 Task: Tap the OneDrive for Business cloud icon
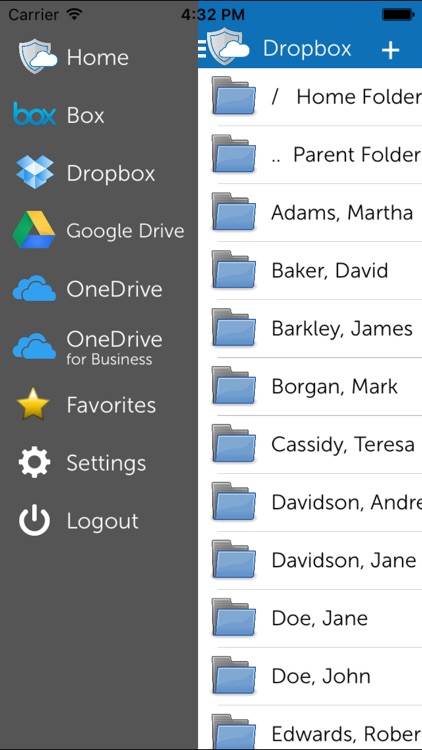[34, 346]
